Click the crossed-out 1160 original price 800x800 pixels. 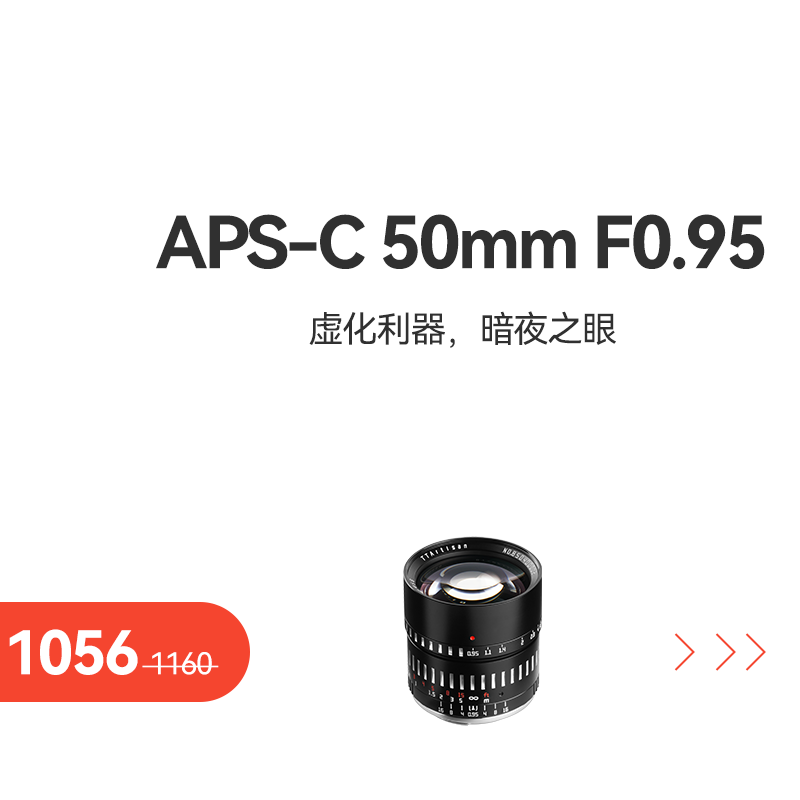[181, 664]
